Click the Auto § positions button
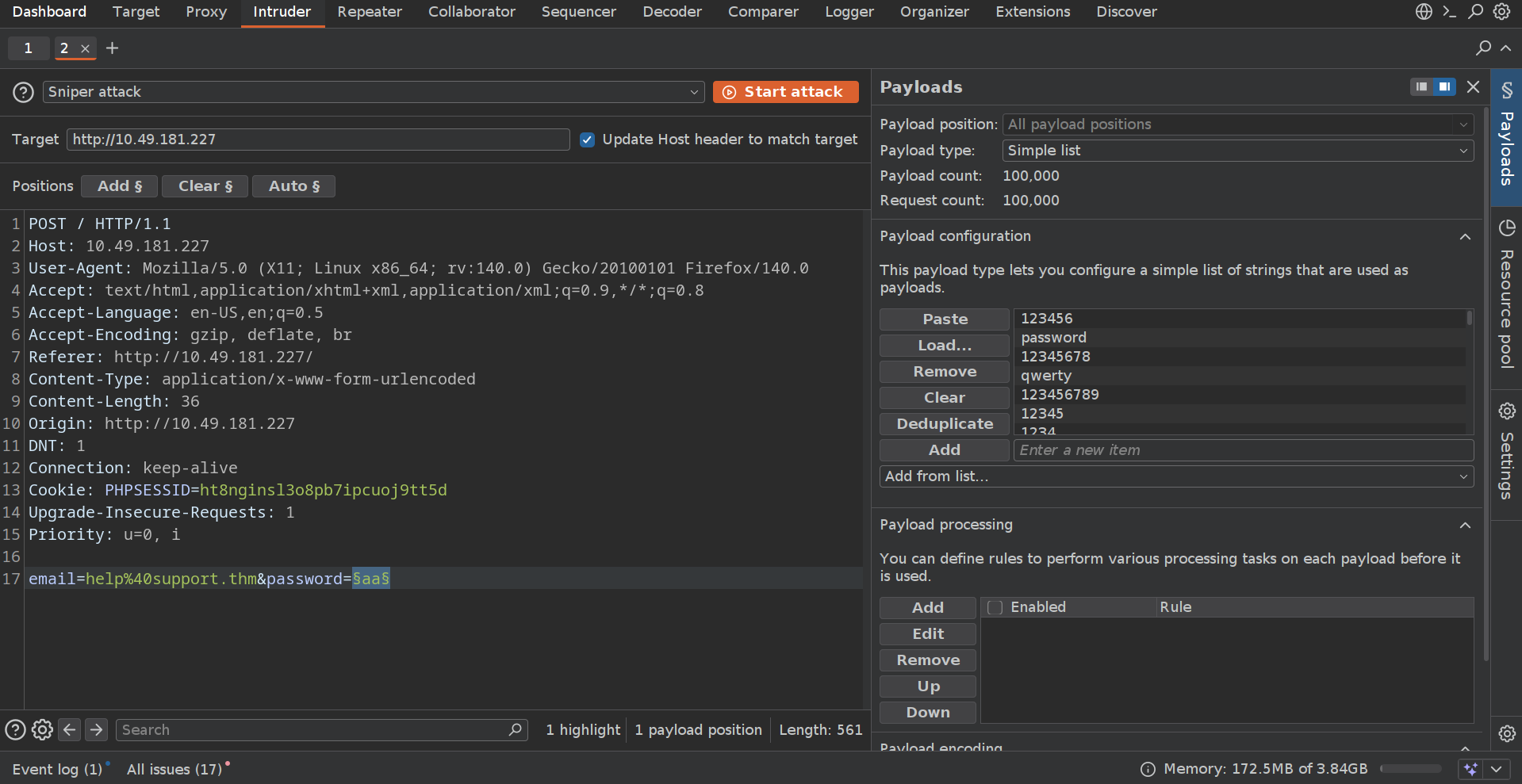Image resolution: width=1522 pixels, height=784 pixels. click(x=293, y=186)
